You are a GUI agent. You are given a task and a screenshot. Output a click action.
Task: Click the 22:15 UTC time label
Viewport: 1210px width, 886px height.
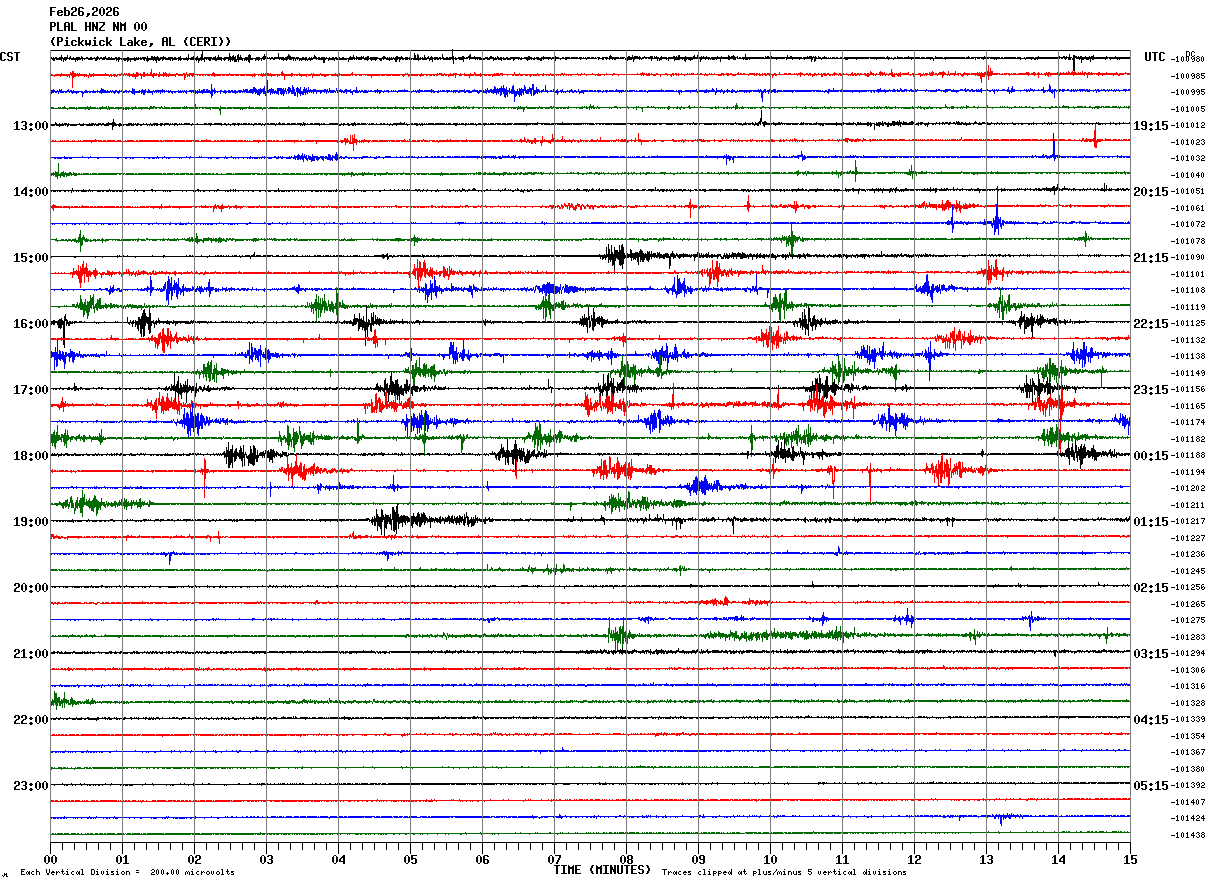pyautogui.click(x=1149, y=324)
